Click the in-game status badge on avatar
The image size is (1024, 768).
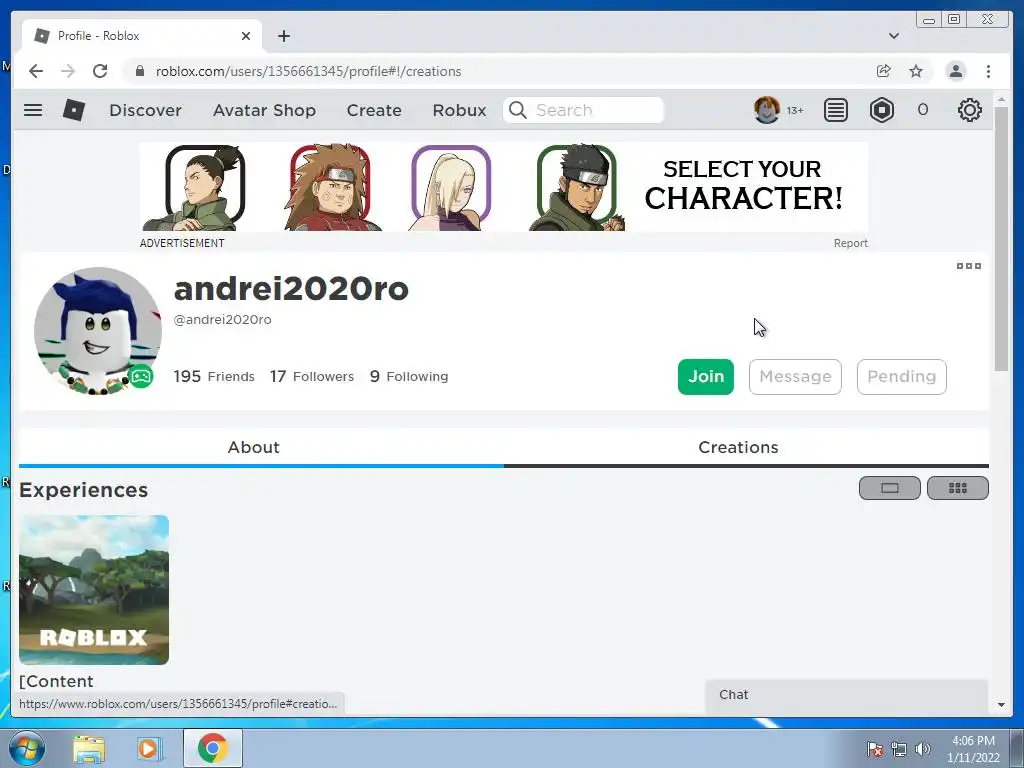pos(140,376)
